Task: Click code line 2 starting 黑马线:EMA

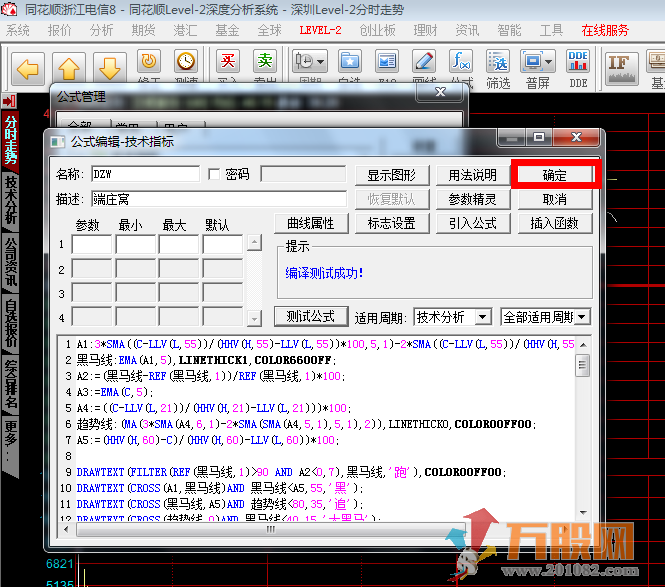Action: pyautogui.click(x=206, y=360)
